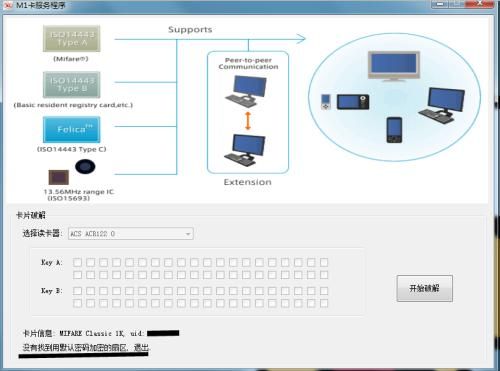The image size is (500, 371).
Task: Click the M1卡服务程序 title bar icon
Action: tap(8, 5)
